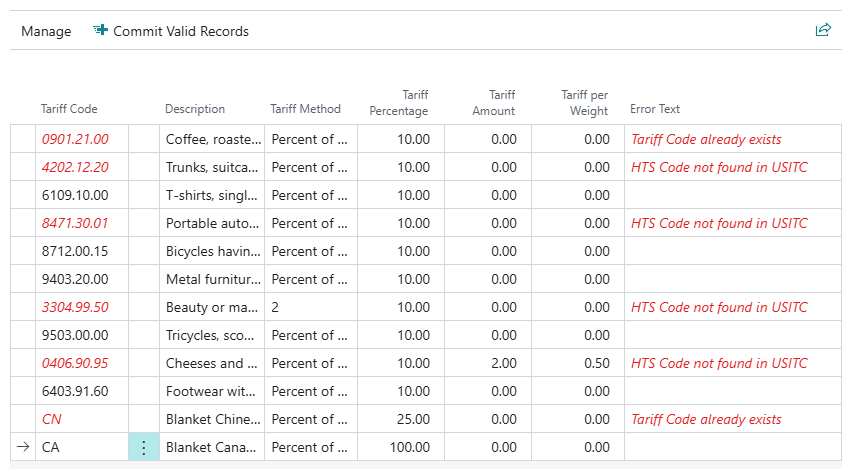Select Tariff per Weight value 0.50
The width and height of the screenshot is (847, 469).
[596, 364]
